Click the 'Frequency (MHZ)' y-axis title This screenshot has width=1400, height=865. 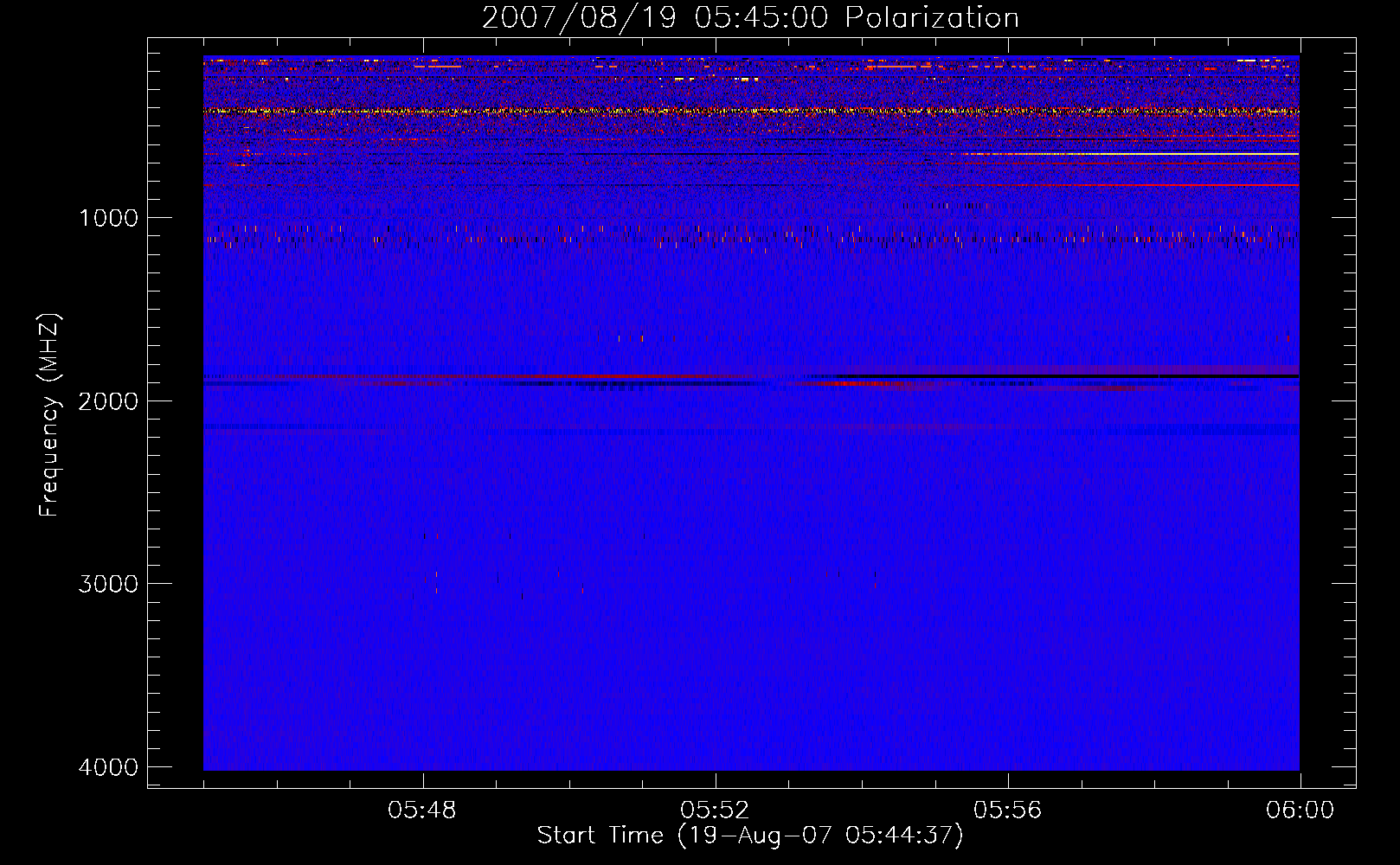point(50,415)
